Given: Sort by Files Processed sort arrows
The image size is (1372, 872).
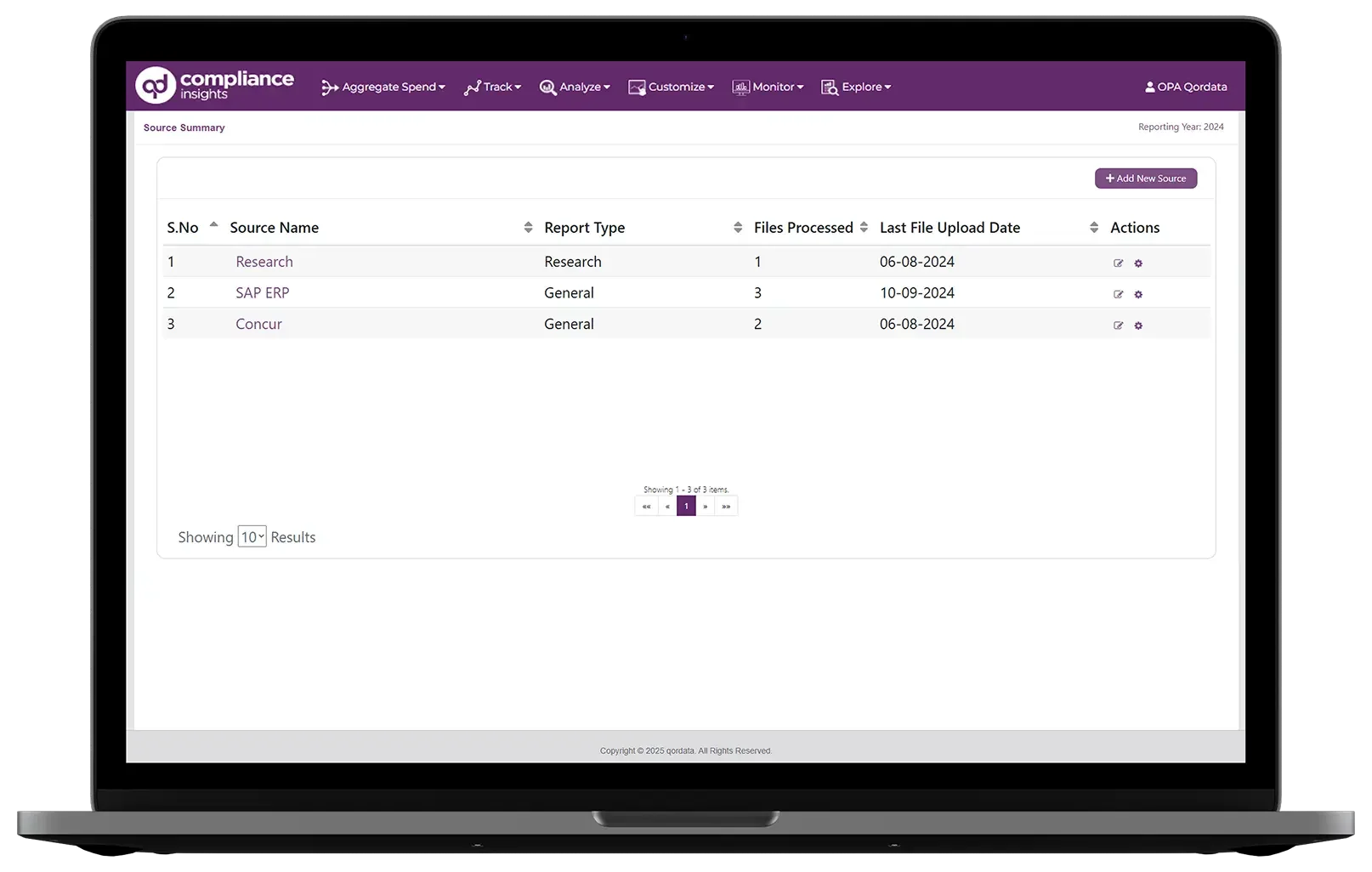Looking at the screenshot, I should tap(864, 228).
